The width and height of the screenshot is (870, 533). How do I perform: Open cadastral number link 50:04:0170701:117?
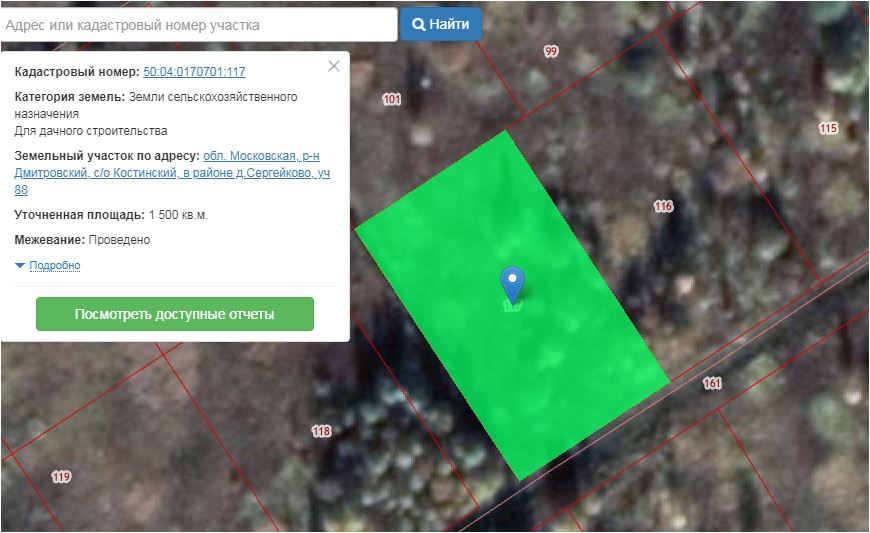(194, 72)
